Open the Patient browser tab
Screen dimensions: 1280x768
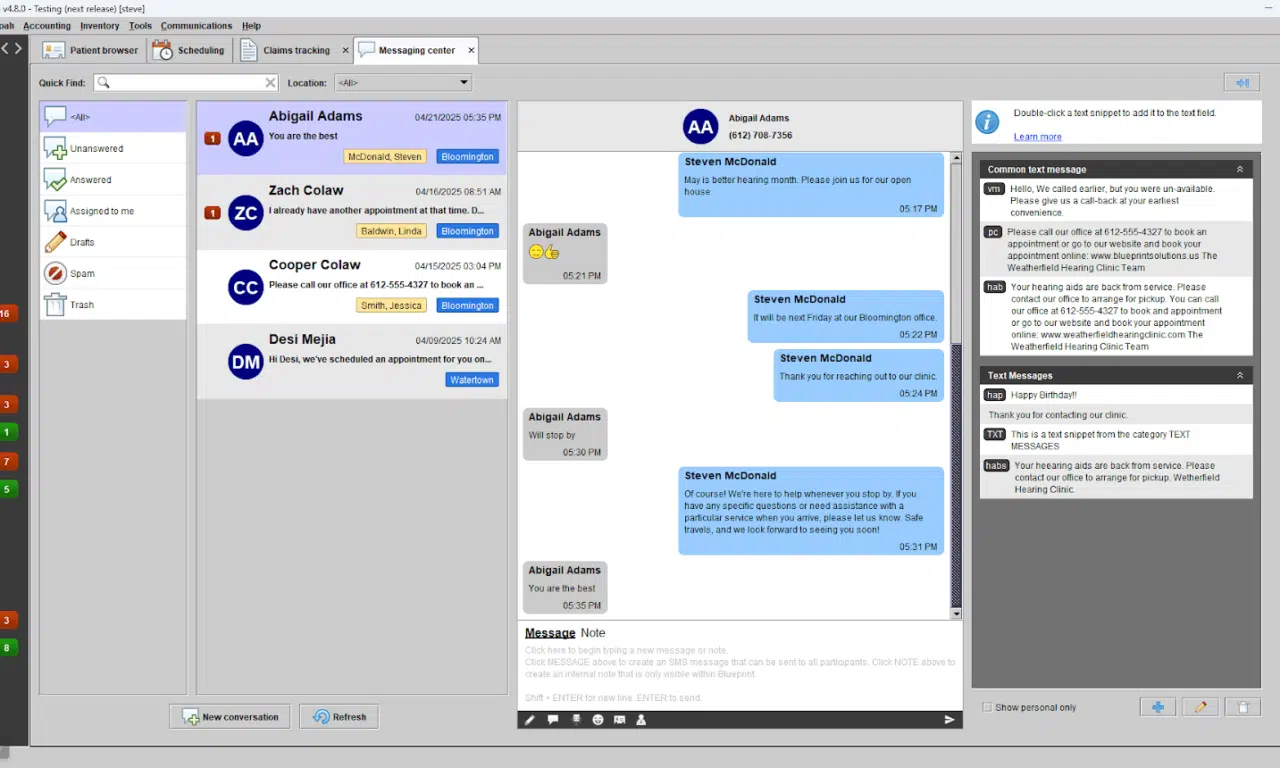(x=90, y=50)
